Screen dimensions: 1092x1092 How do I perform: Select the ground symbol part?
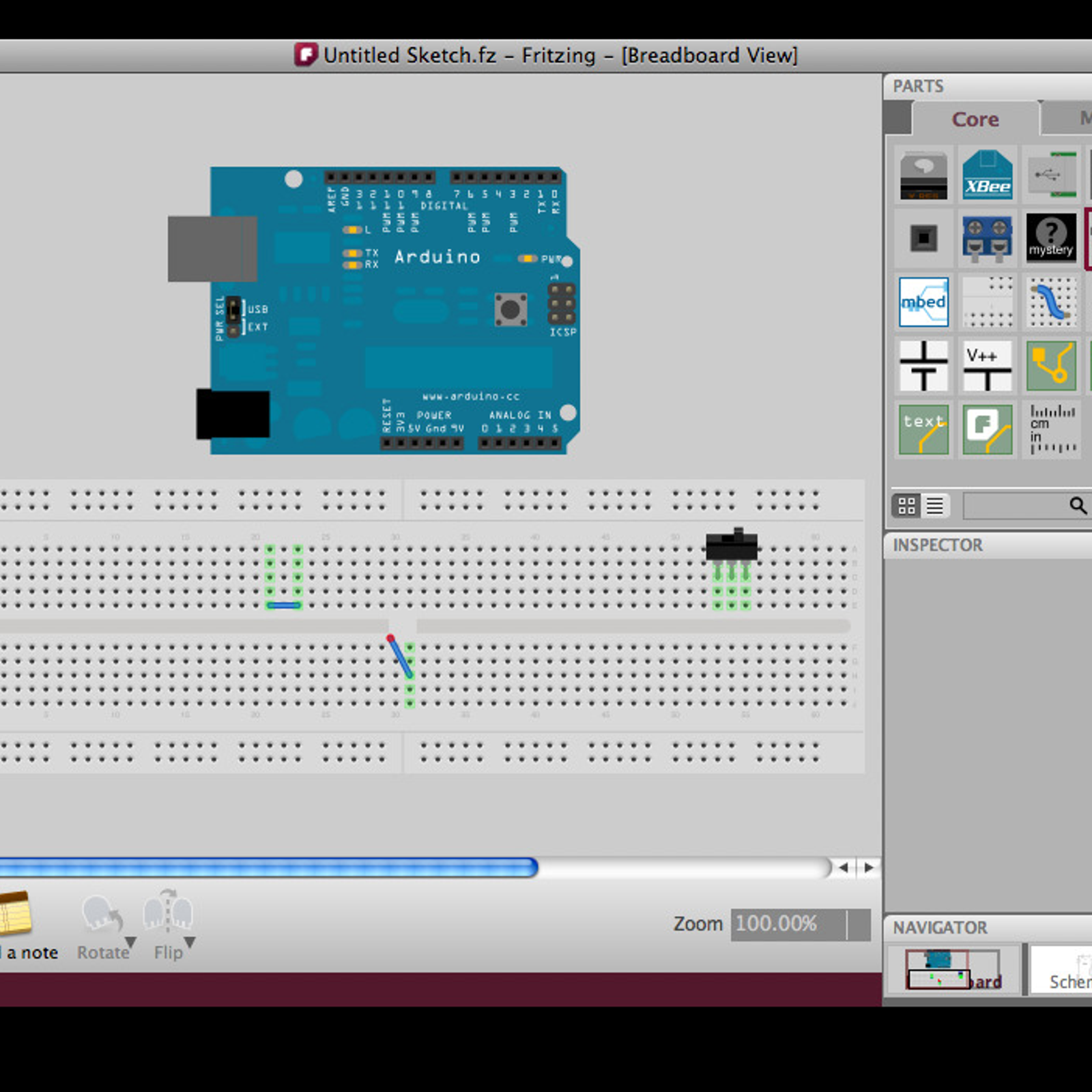923,366
